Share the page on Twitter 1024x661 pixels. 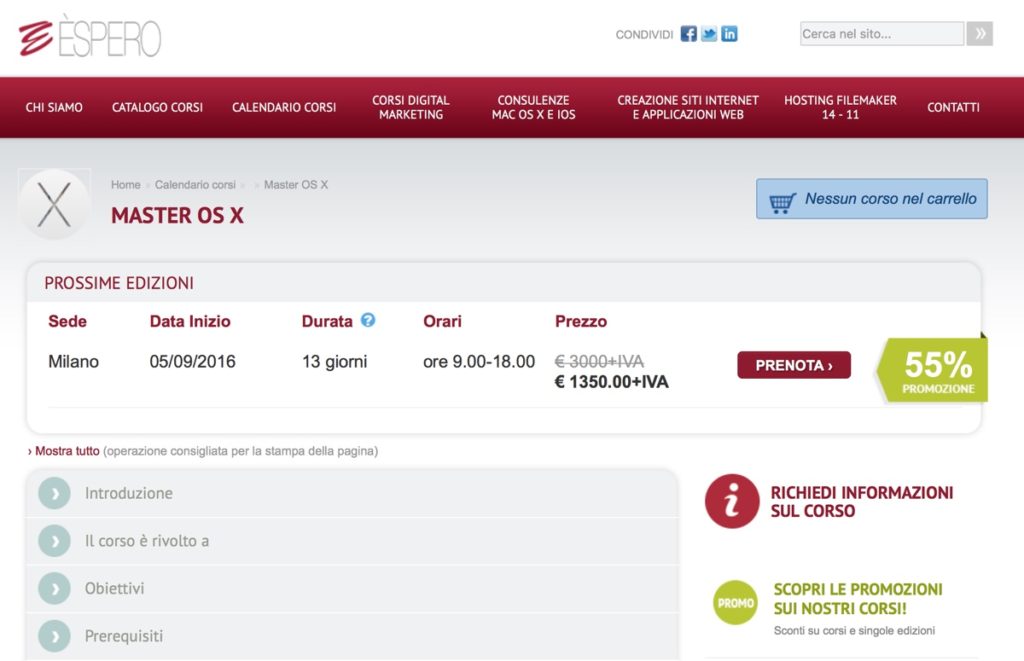tap(709, 34)
